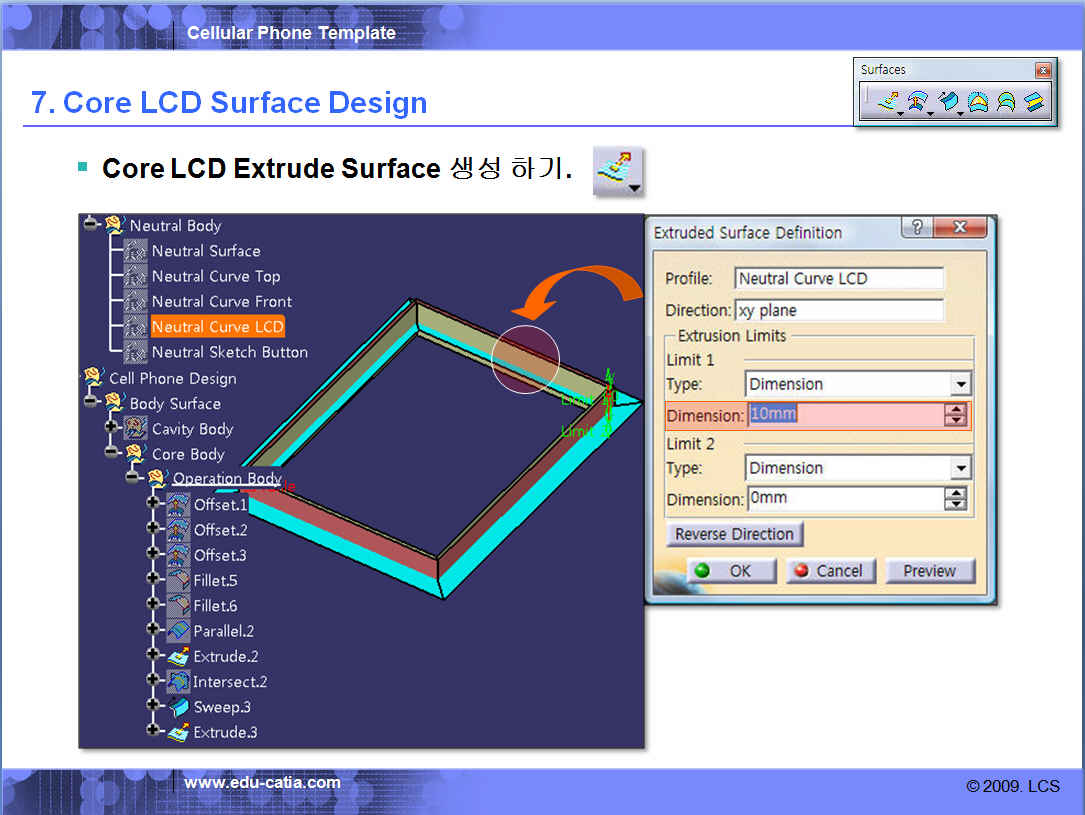Choose the Sweep surface tool icon
This screenshot has height=815, width=1085.
pos(947,102)
